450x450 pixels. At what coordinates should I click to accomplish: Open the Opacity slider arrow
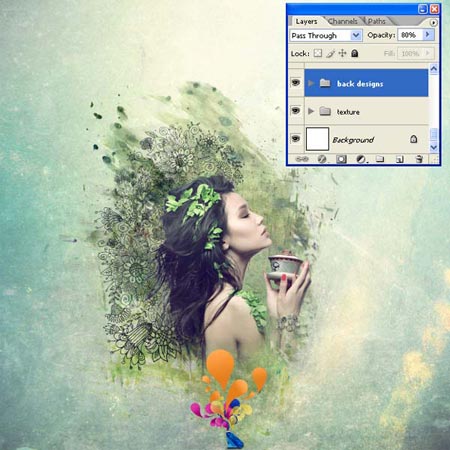[x=428, y=35]
